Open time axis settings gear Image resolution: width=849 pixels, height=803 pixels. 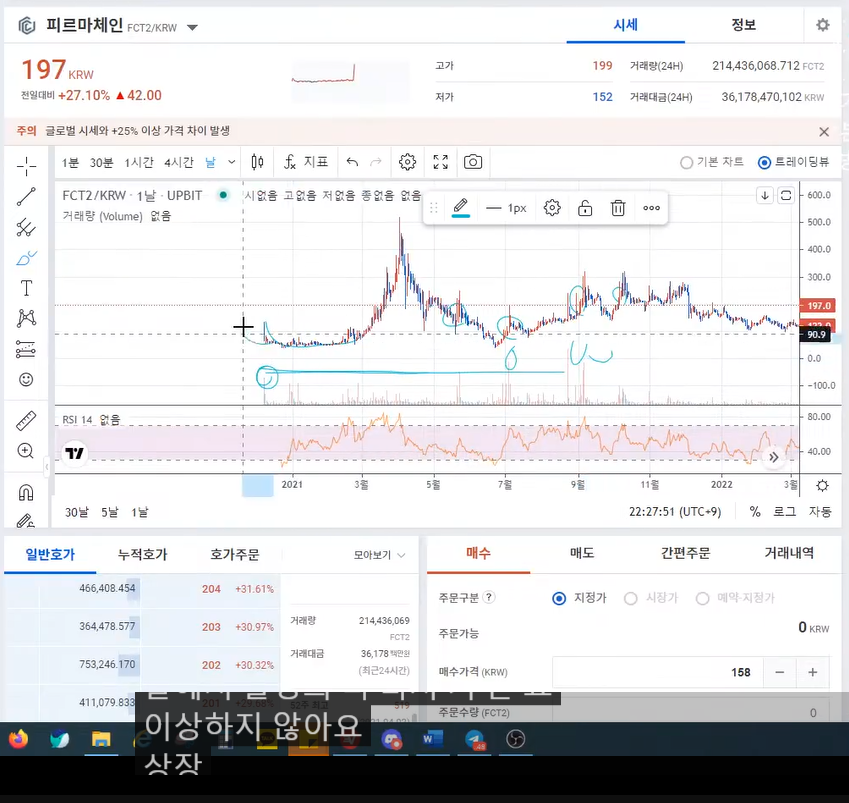pyautogui.click(x=822, y=485)
